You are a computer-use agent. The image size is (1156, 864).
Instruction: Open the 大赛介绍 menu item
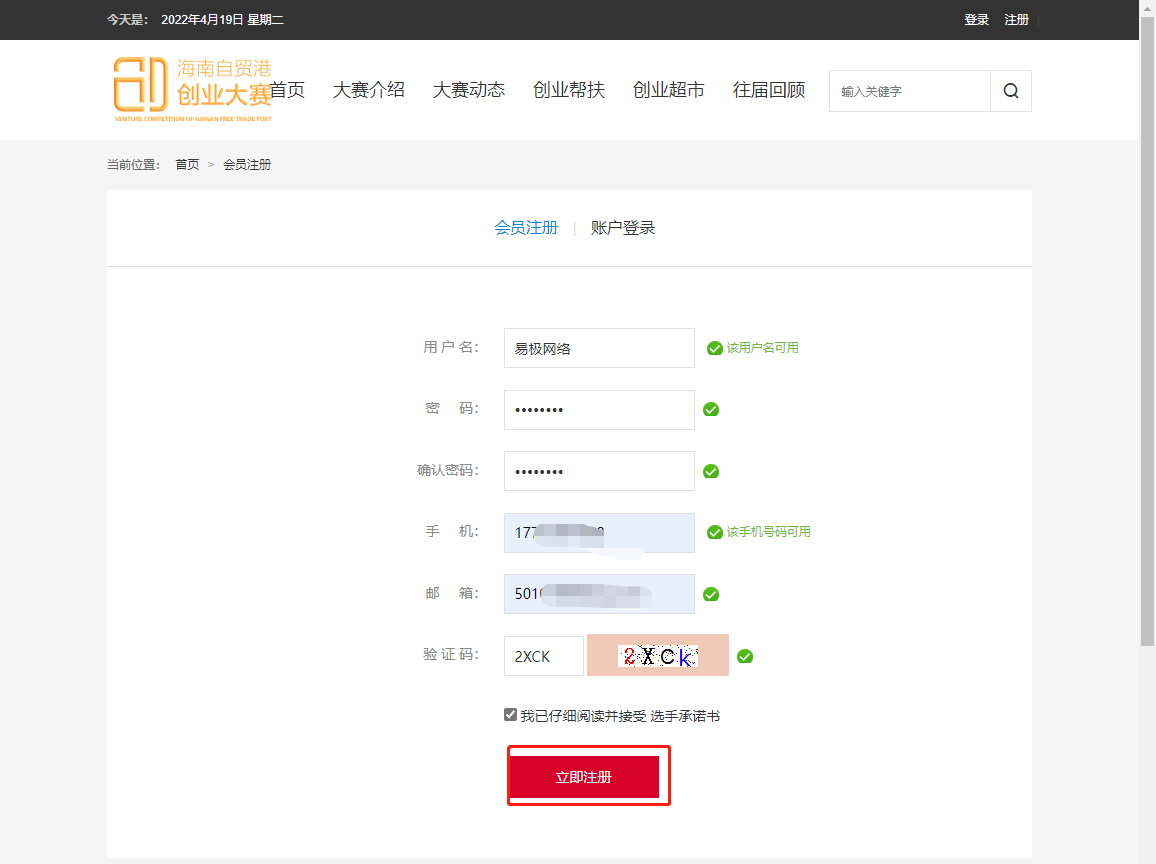pos(368,90)
